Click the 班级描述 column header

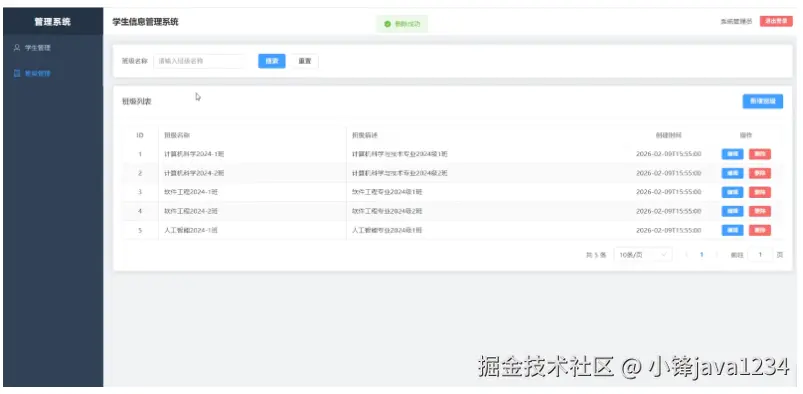[365, 135]
